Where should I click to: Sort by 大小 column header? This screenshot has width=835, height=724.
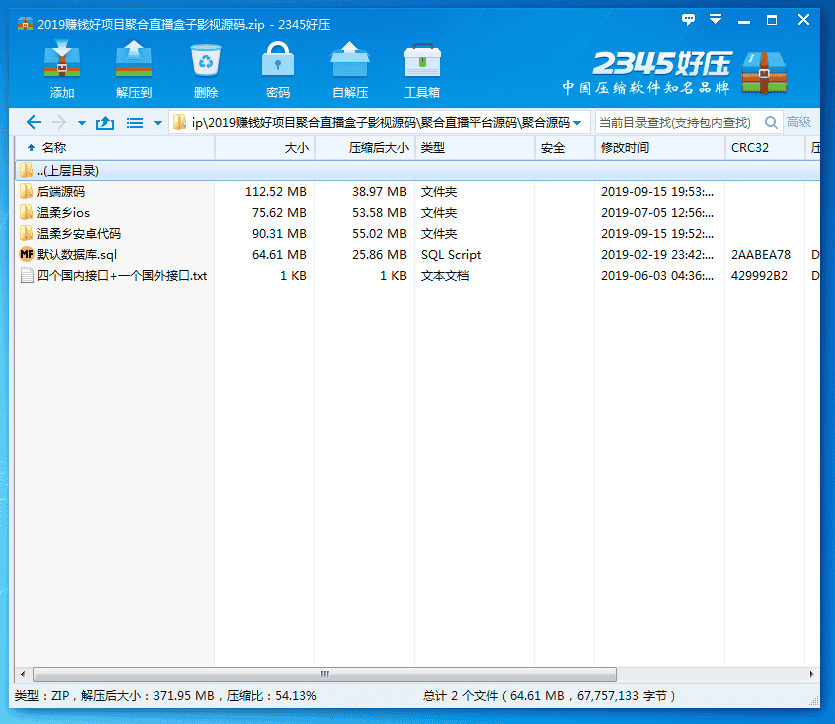click(x=265, y=148)
